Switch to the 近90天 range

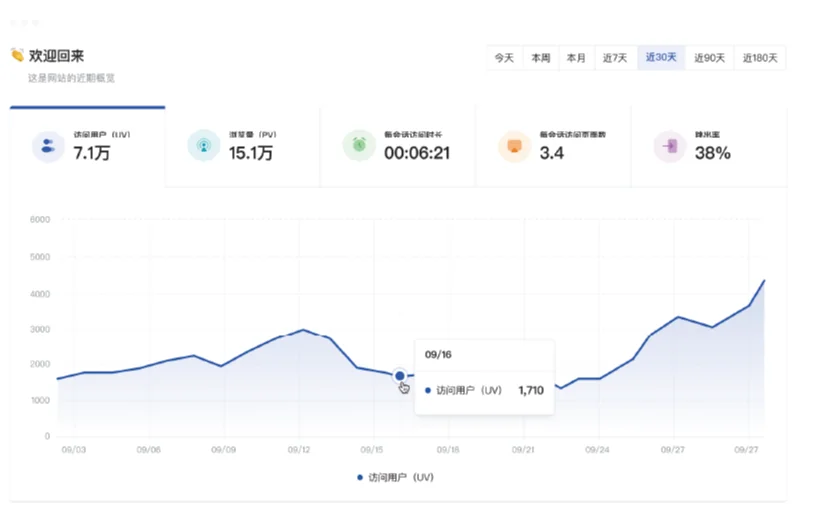point(709,58)
